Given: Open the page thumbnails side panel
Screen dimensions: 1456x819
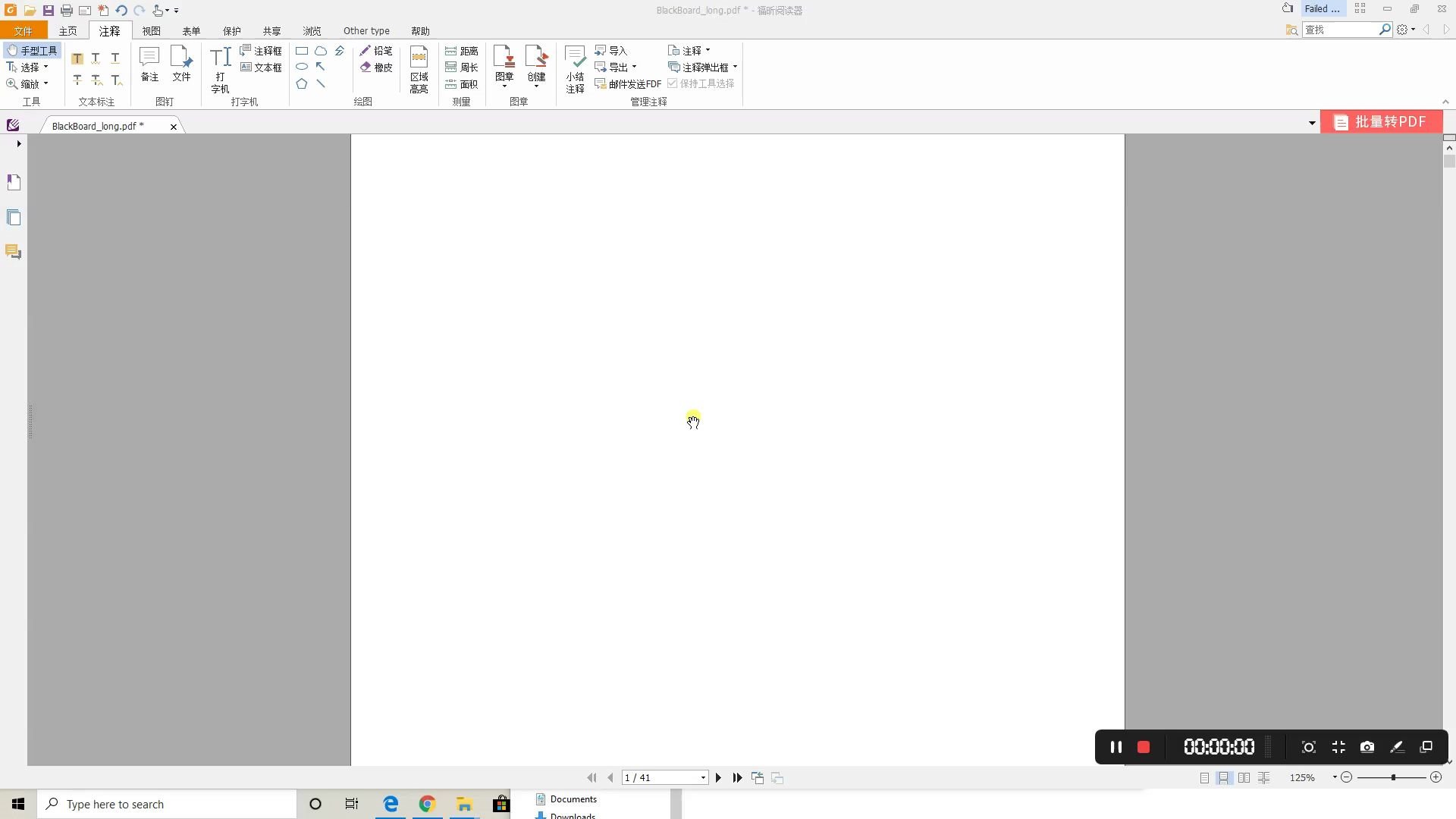Looking at the screenshot, I should click(x=14, y=218).
